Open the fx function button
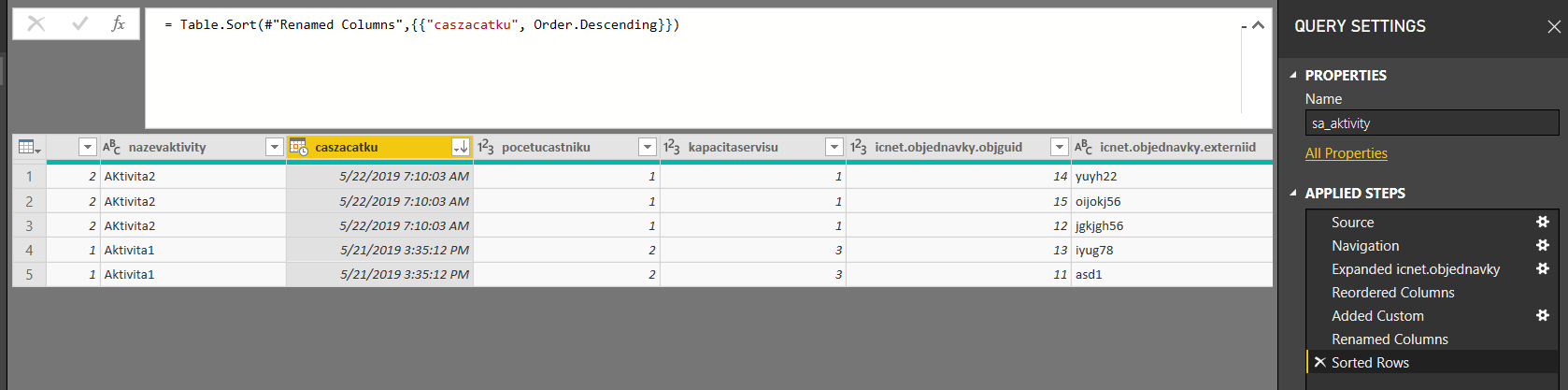The height and width of the screenshot is (390, 1568). point(119,23)
